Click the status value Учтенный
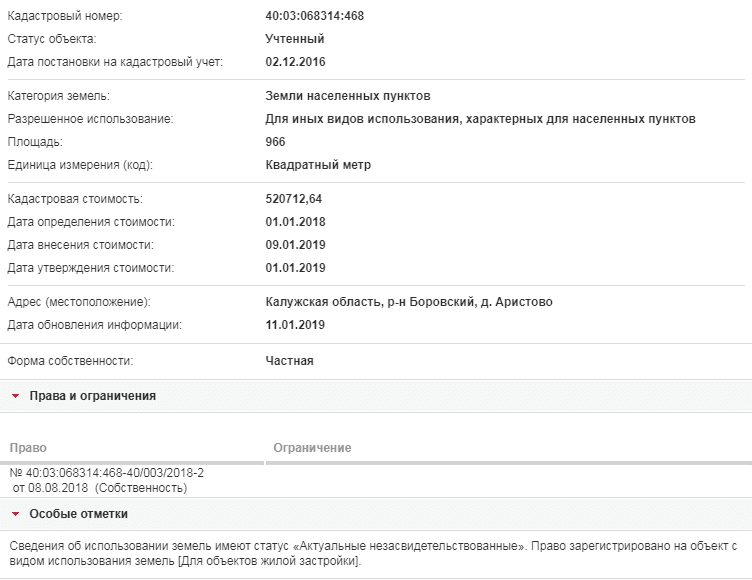The width and height of the screenshot is (752, 580). 295,39
